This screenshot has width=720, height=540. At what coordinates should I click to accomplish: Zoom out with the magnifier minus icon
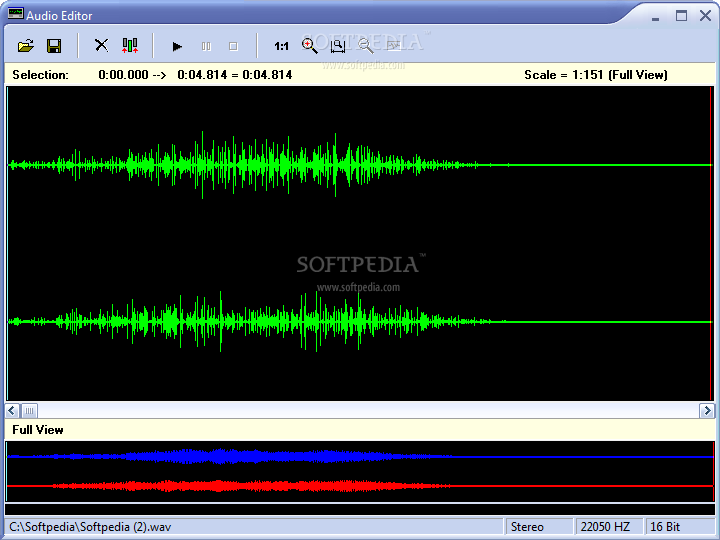point(366,46)
